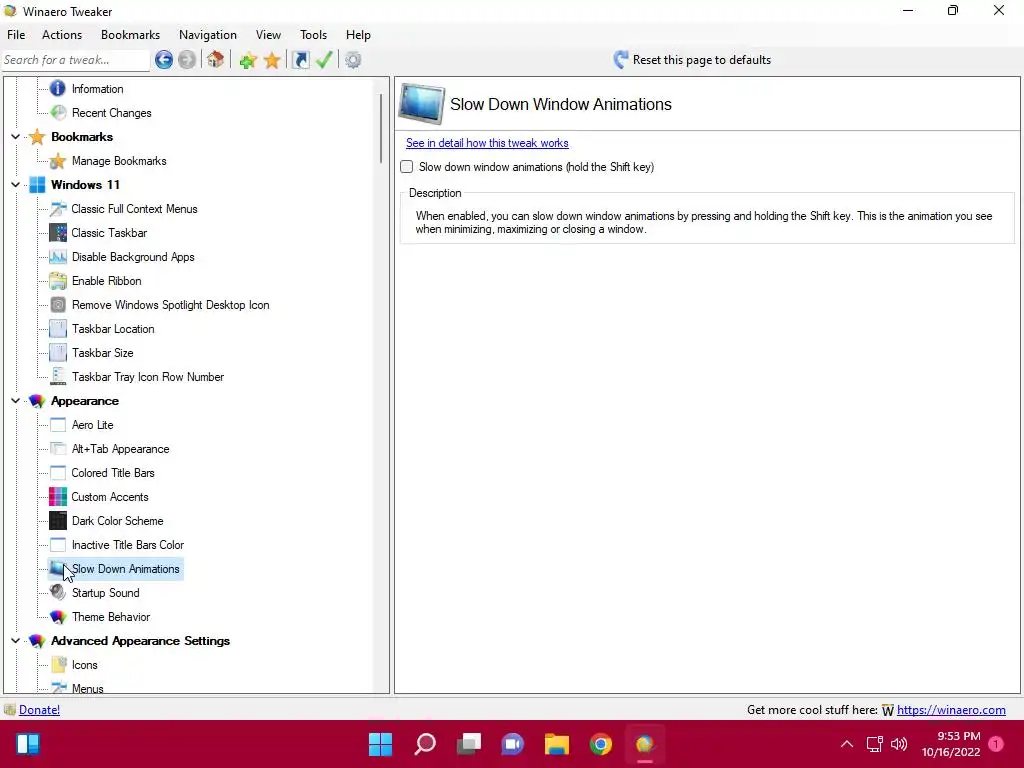
Task: Go to the Home page icon
Action: tap(215, 60)
